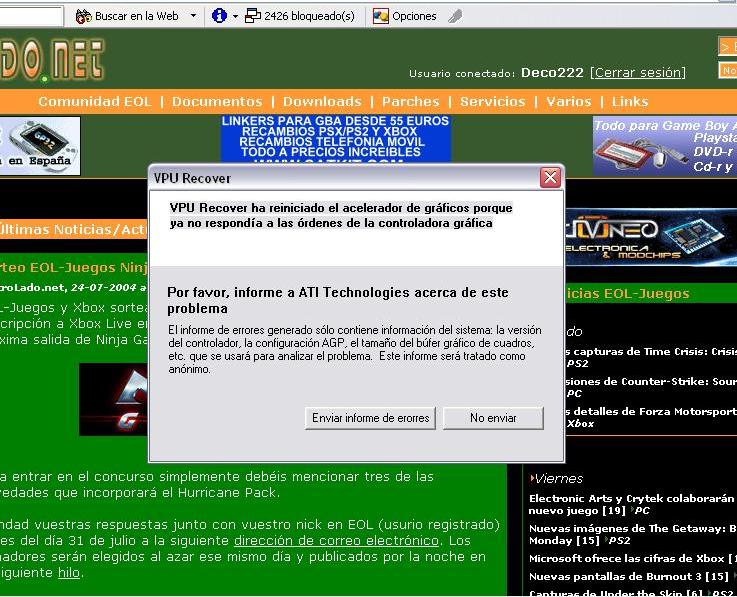Click the Viernes day heading

point(558,479)
